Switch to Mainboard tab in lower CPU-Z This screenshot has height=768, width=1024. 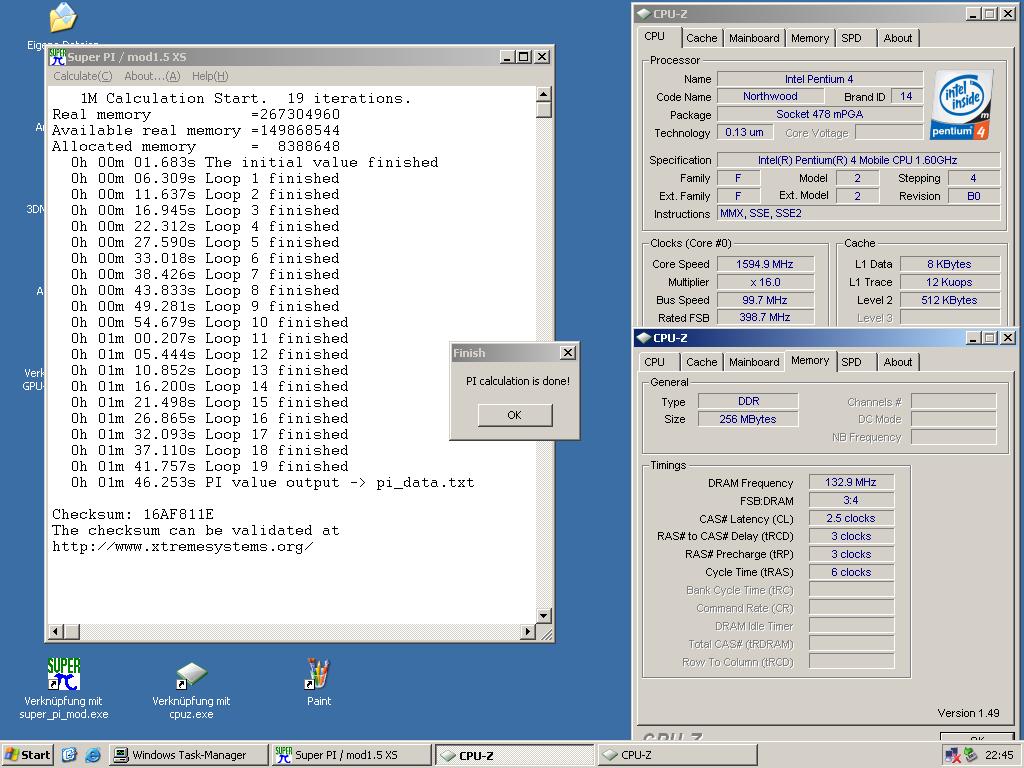click(x=754, y=362)
